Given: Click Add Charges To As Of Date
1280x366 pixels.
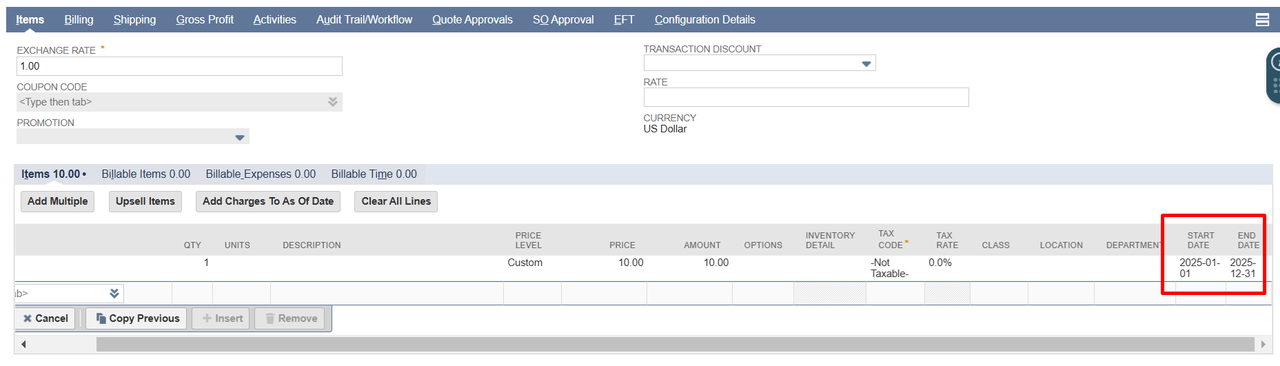Looking at the screenshot, I should click(268, 201).
